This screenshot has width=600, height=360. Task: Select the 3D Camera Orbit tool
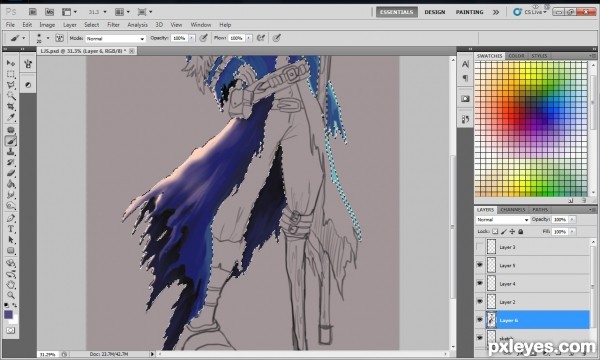11,274
